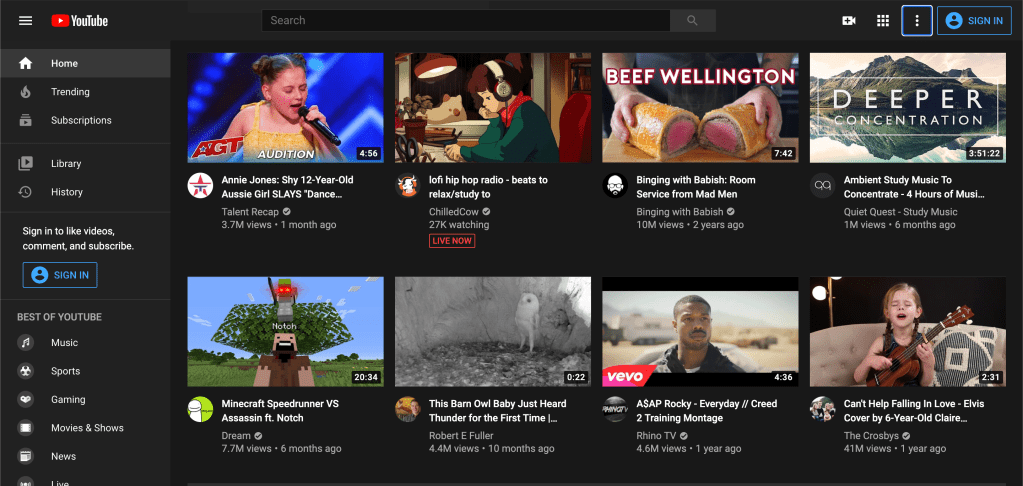Click the top-right SIGN IN button
The width and height of the screenshot is (1023, 486).
point(974,20)
